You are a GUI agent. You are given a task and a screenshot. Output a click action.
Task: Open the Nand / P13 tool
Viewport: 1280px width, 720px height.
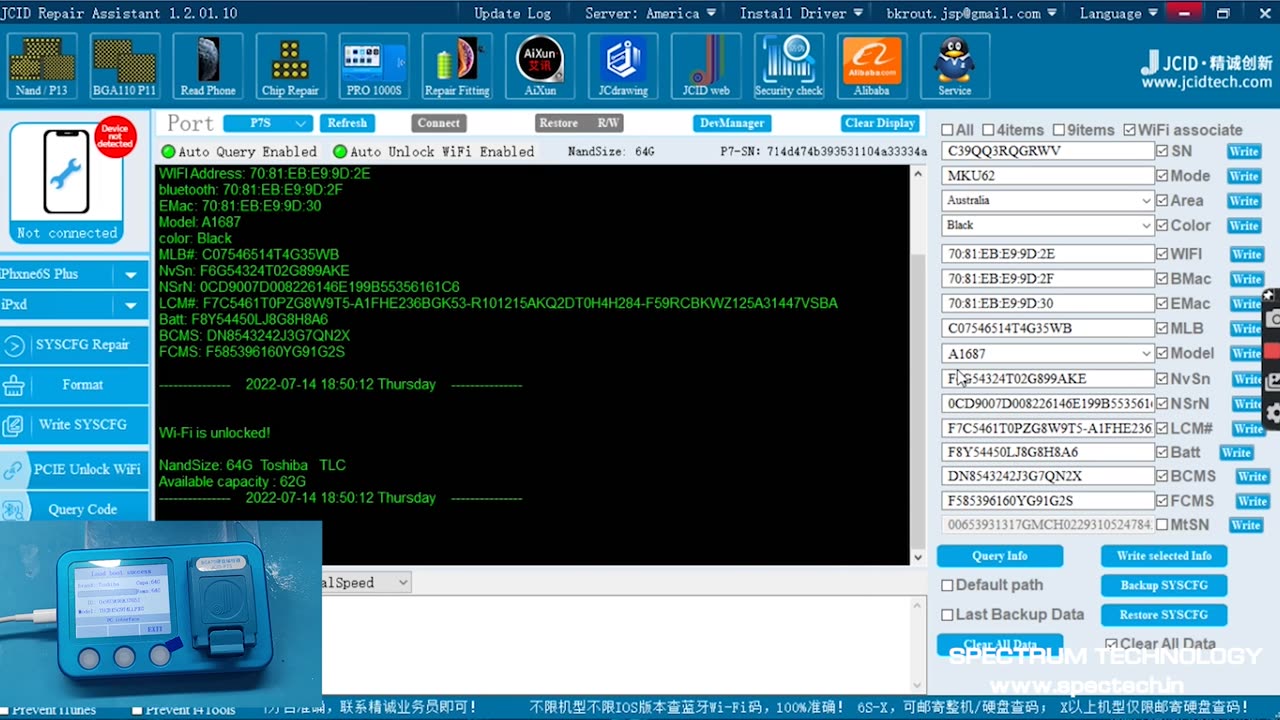point(42,66)
